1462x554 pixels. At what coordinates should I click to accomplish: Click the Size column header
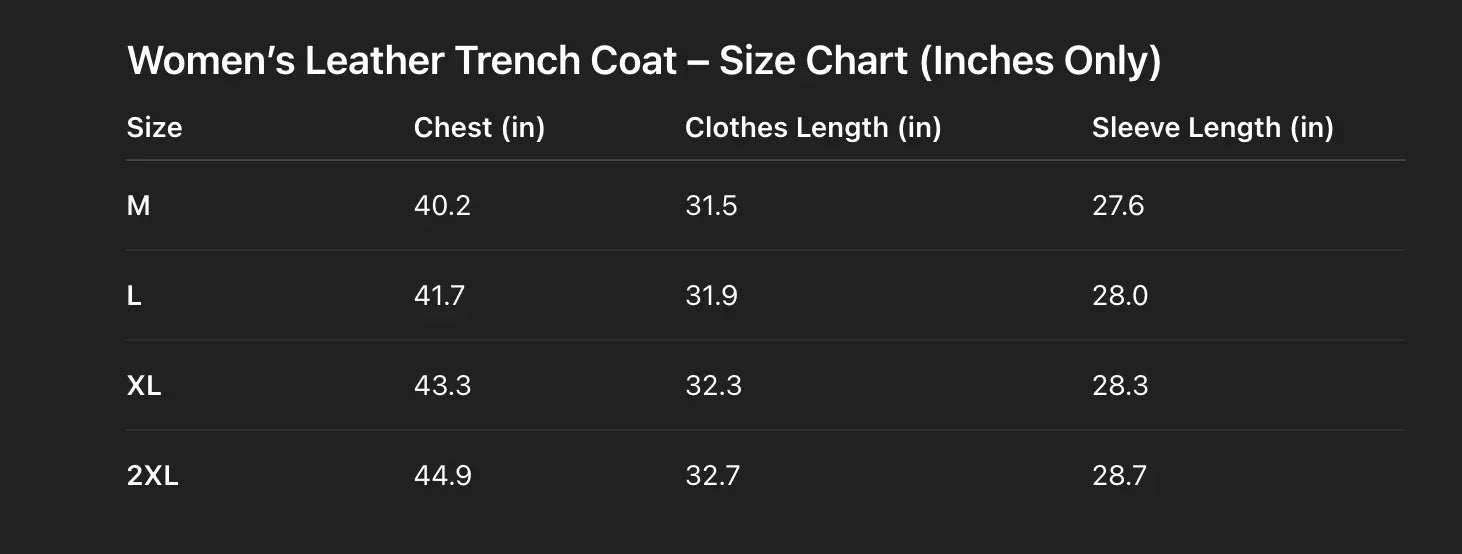coord(154,128)
